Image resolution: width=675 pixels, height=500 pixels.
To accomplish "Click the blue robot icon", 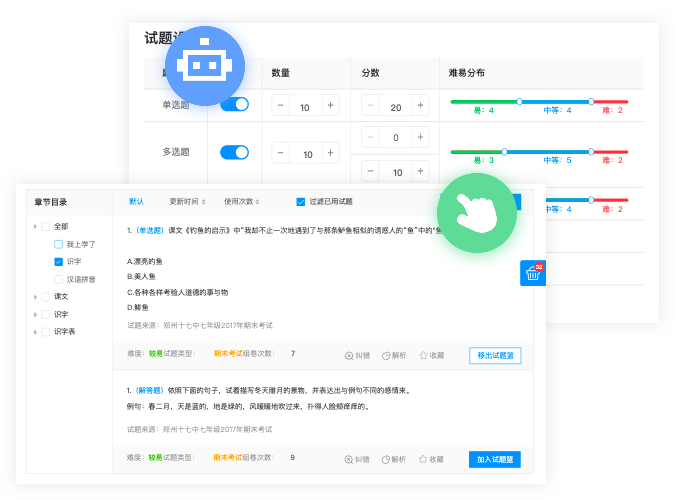I will click(204, 65).
